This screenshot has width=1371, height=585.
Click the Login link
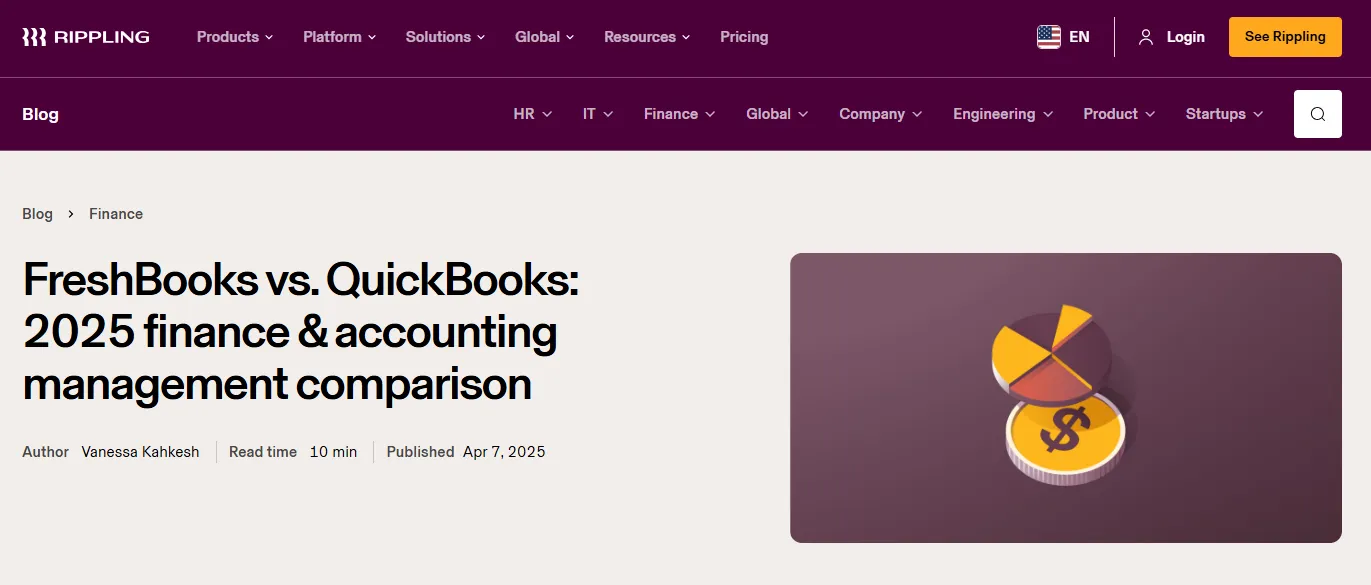click(1185, 37)
